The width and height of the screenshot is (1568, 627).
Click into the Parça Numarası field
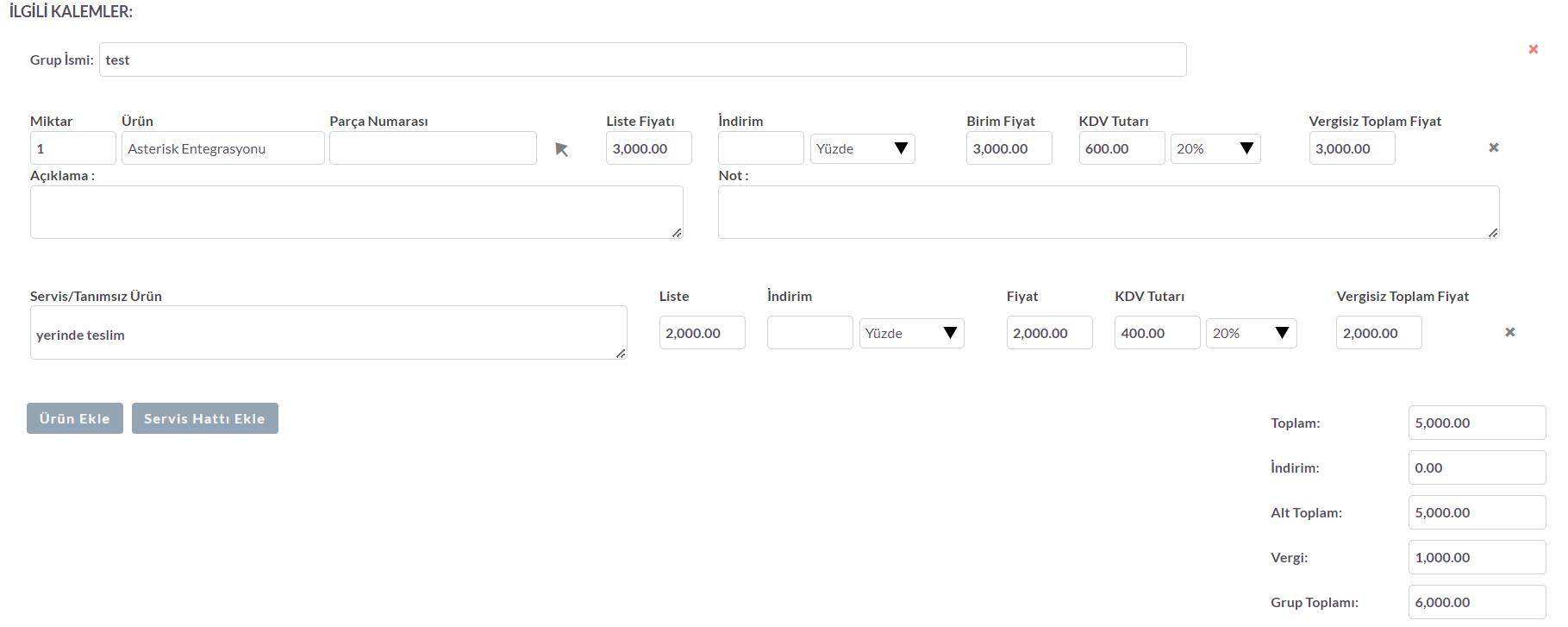point(433,148)
